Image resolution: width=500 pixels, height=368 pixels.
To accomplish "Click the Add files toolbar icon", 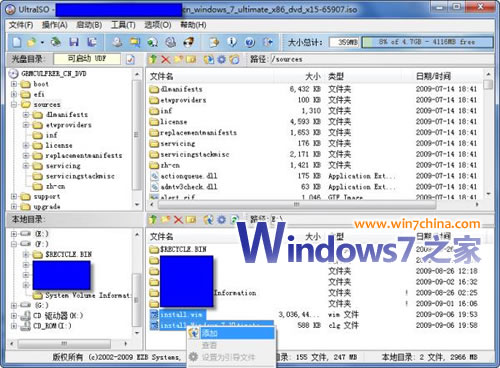I will pos(214,42).
